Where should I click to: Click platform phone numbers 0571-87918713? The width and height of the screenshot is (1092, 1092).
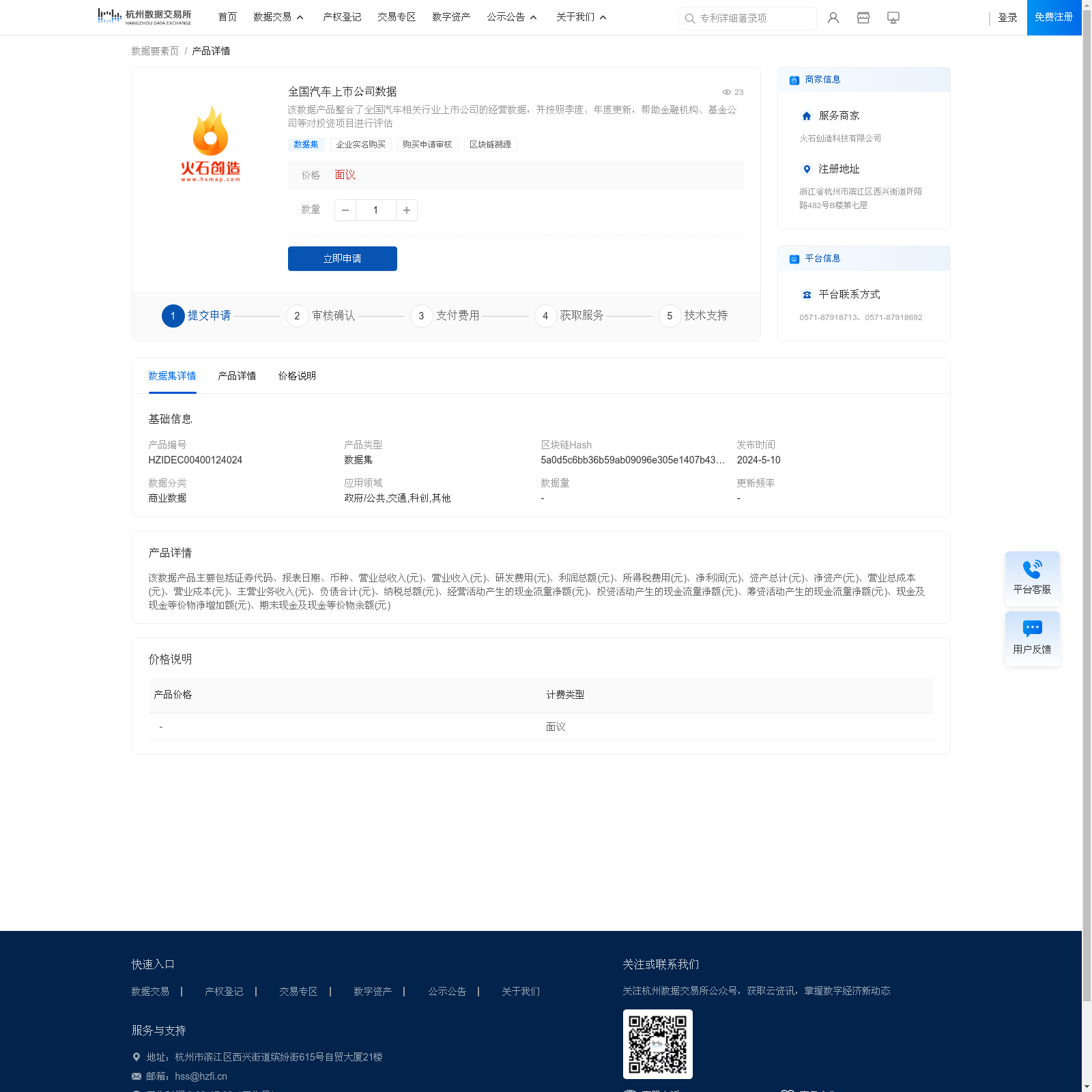[x=861, y=317]
